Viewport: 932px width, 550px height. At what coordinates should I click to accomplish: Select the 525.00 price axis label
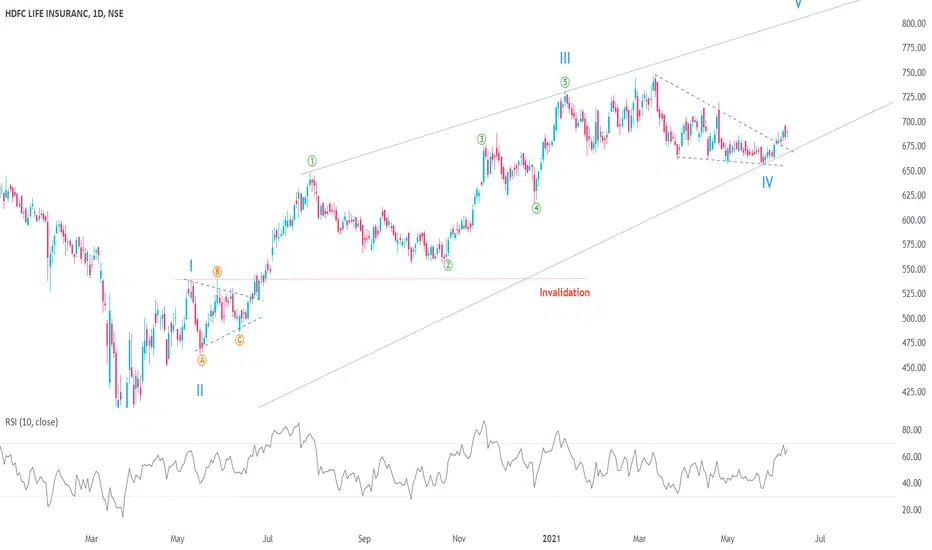(x=914, y=293)
